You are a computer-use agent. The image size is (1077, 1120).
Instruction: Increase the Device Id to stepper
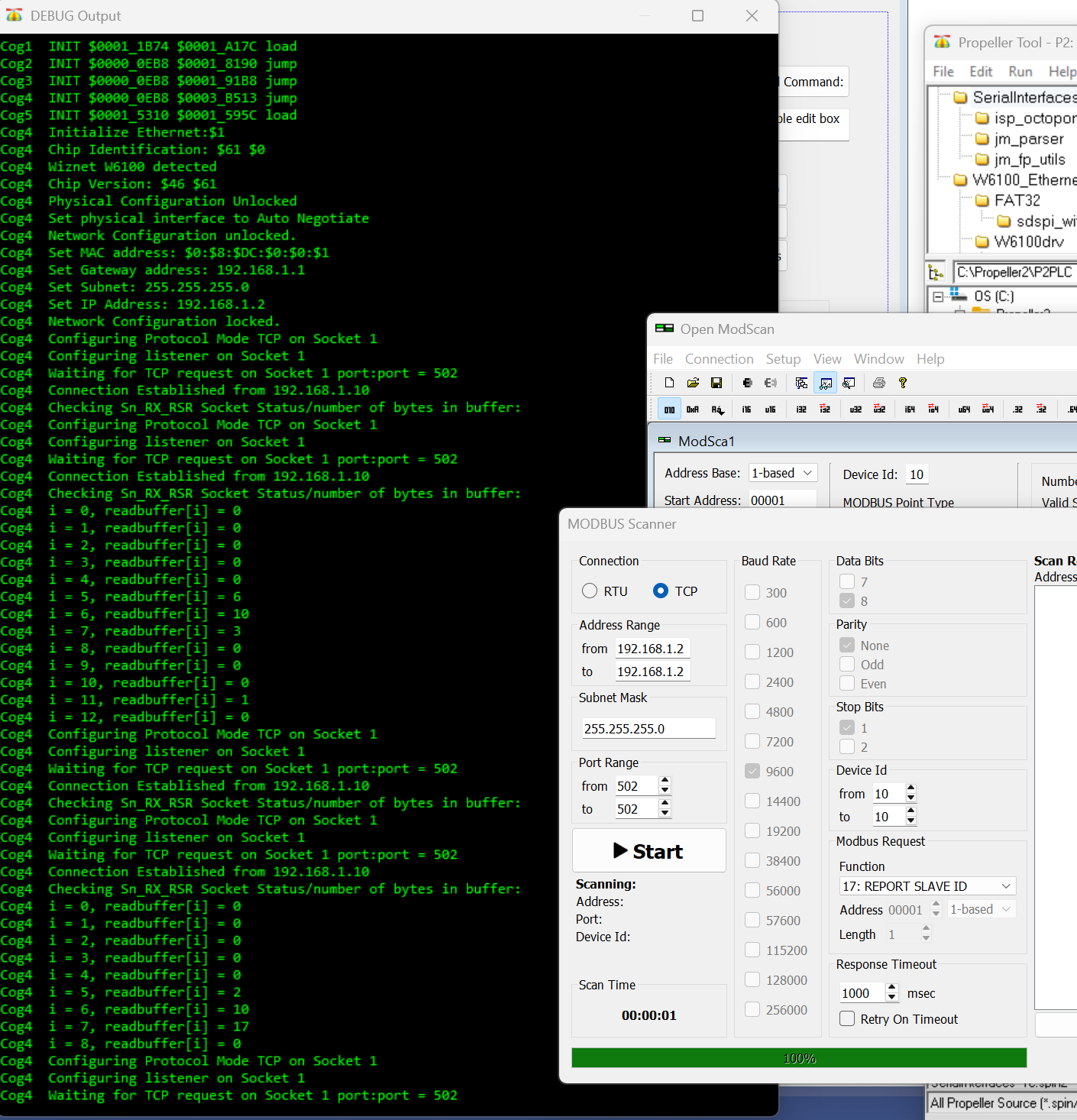910,811
